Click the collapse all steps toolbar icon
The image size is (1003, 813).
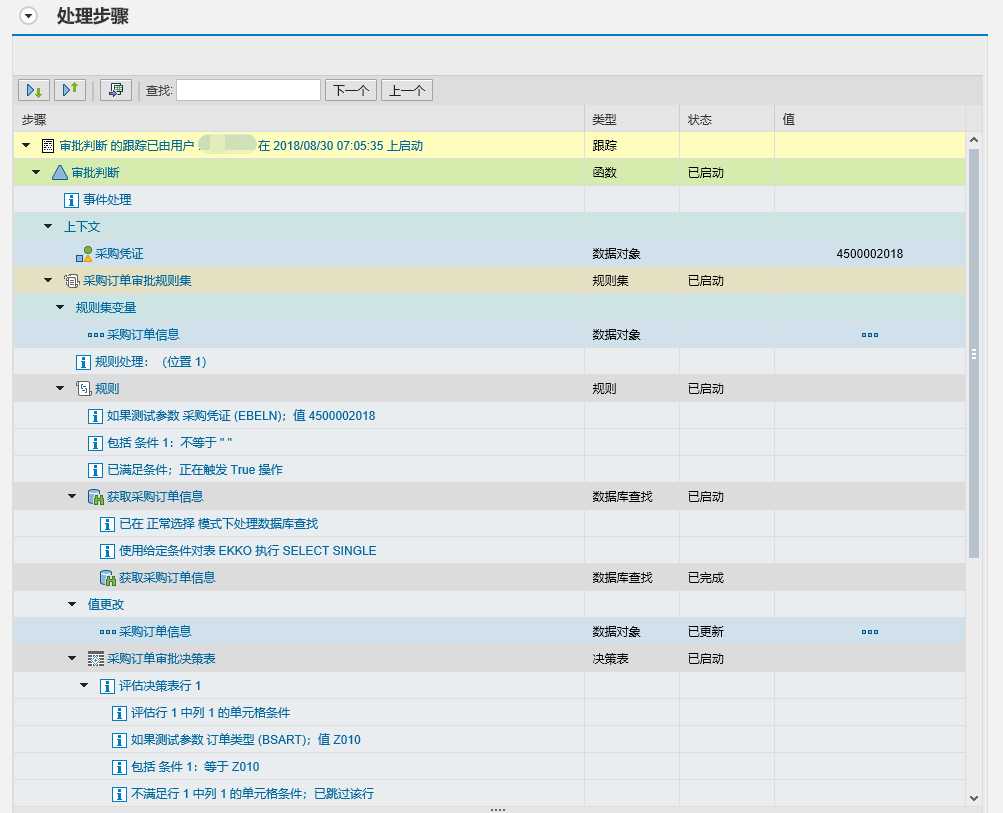70,90
